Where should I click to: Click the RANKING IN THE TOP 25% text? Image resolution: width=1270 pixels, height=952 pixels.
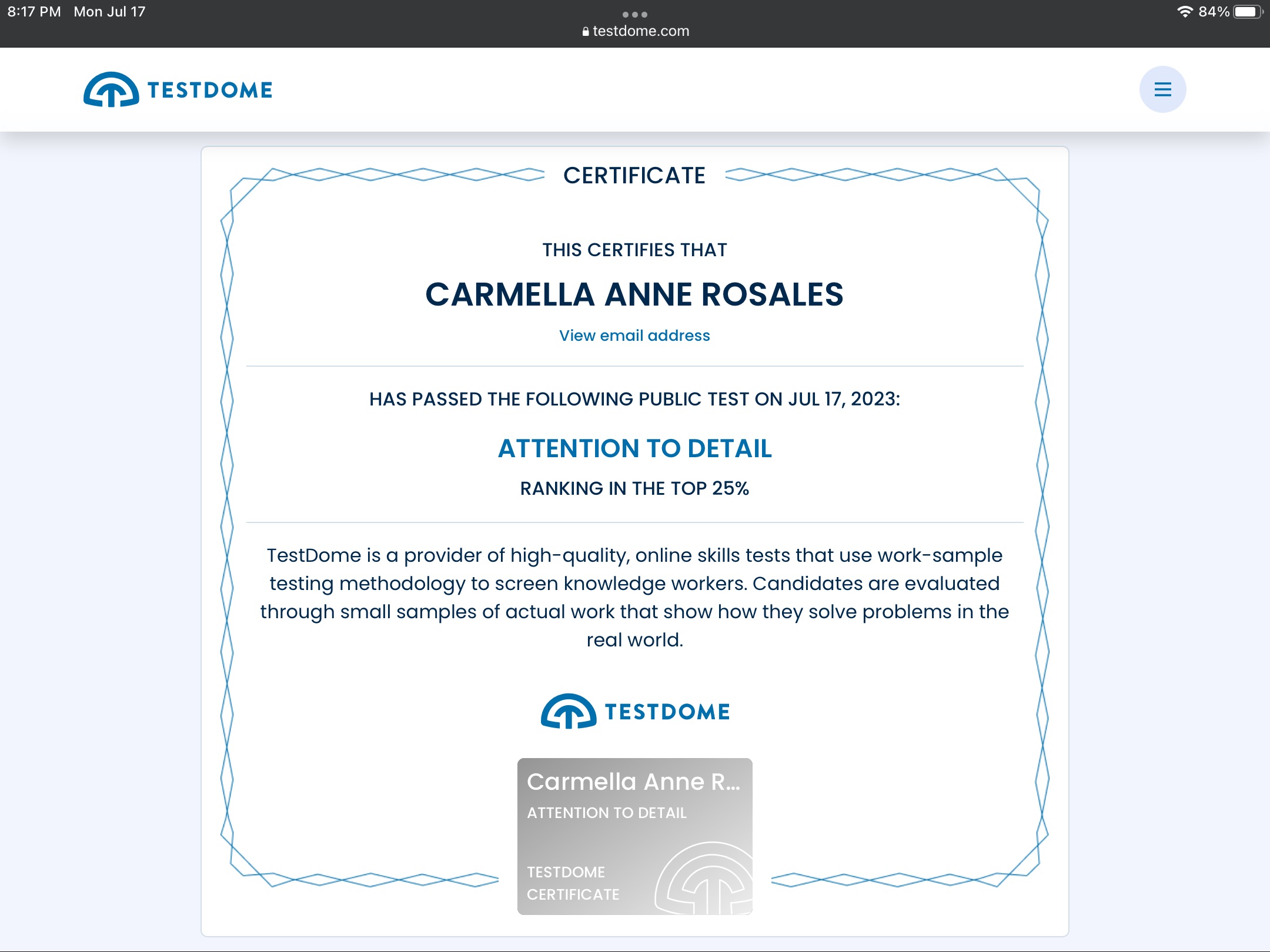tap(634, 488)
